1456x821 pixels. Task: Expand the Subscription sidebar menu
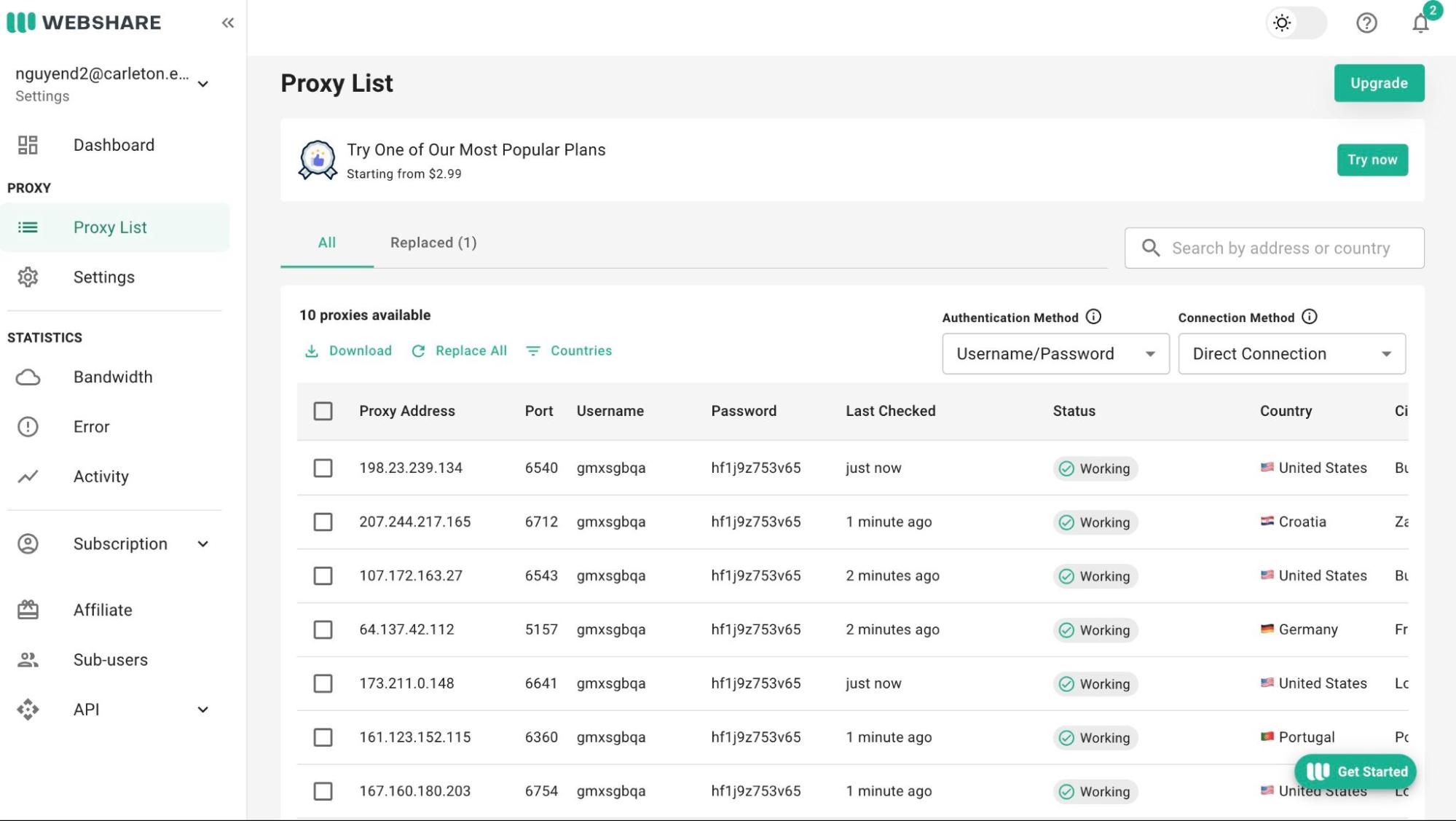point(120,544)
